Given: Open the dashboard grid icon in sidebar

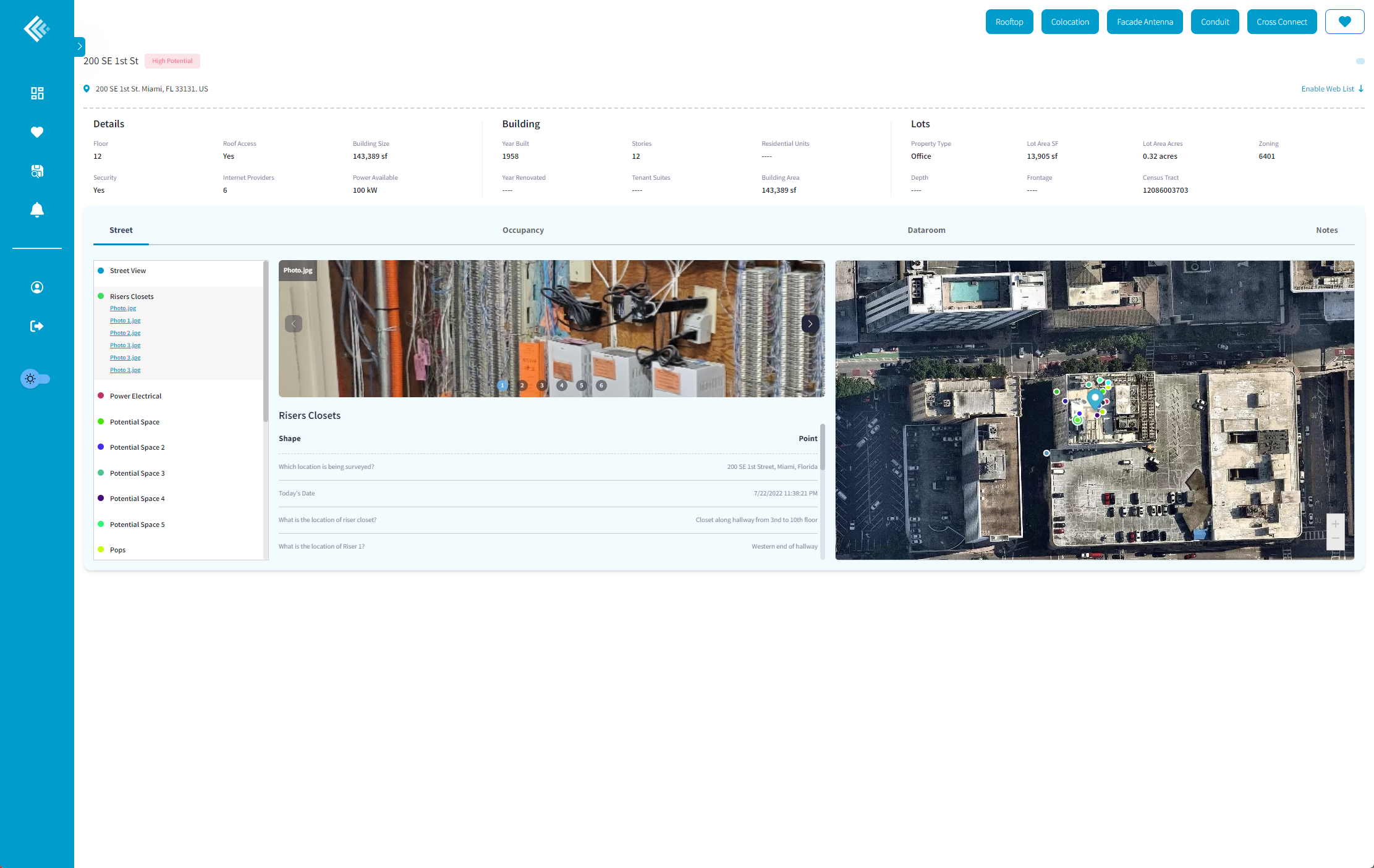Looking at the screenshot, I should pos(37,93).
